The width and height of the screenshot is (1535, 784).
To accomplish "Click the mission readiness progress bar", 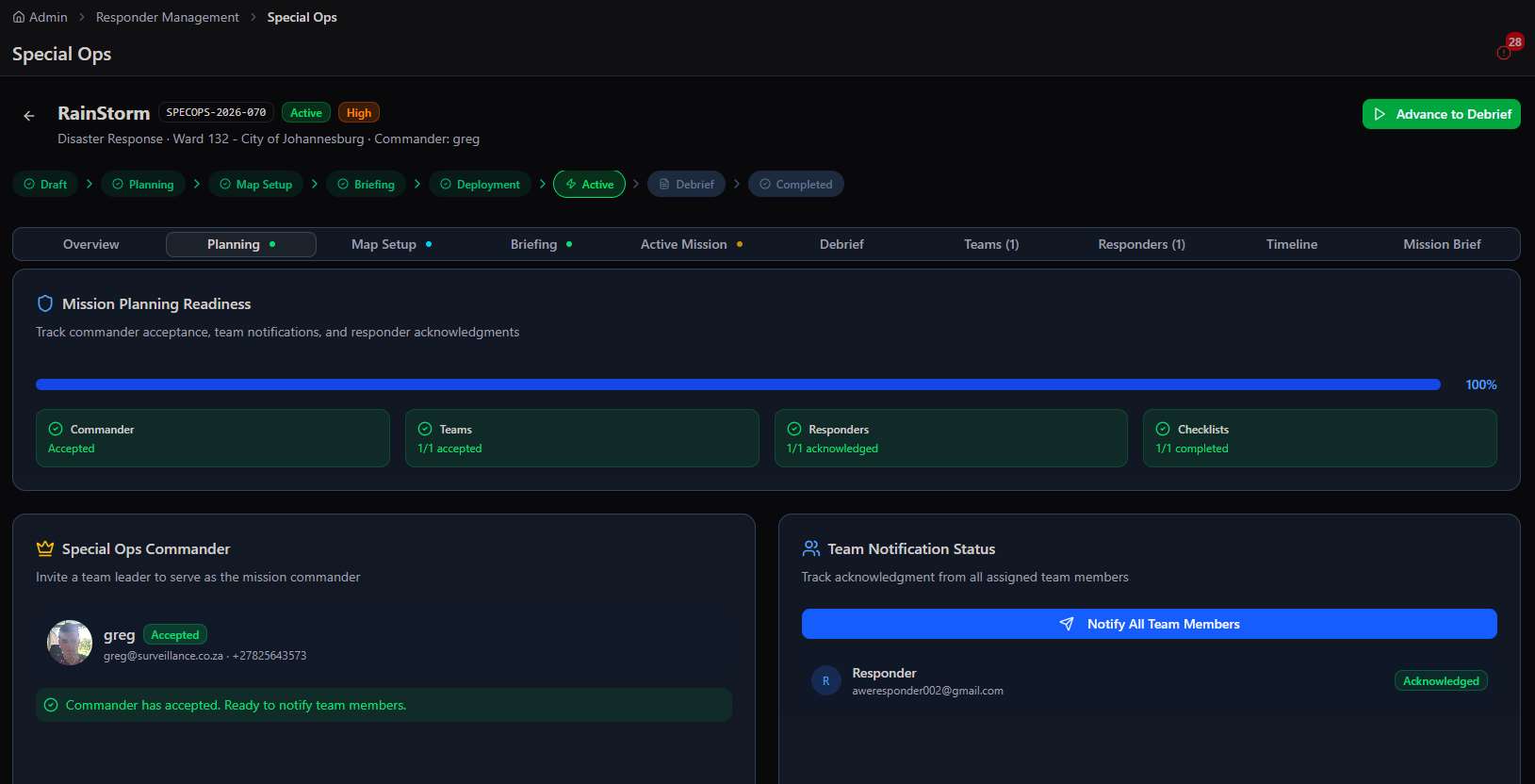I will (738, 384).
